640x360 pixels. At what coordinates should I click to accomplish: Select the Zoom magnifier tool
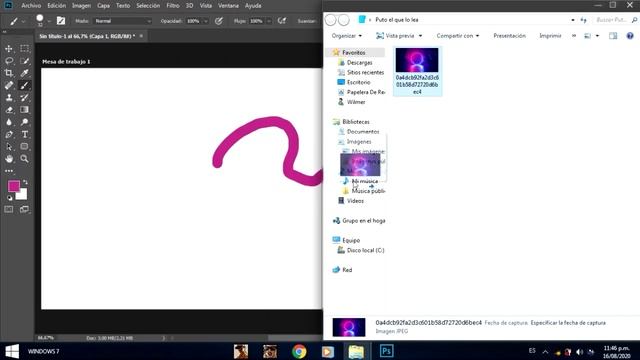pyautogui.click(x=24, y=159)
